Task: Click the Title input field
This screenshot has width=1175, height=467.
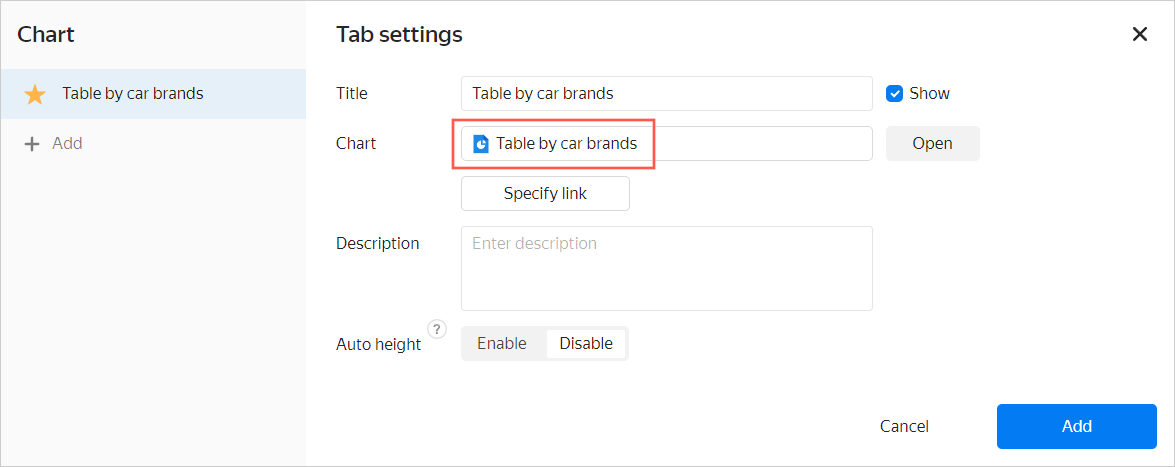Action: [x=666, y=94]
